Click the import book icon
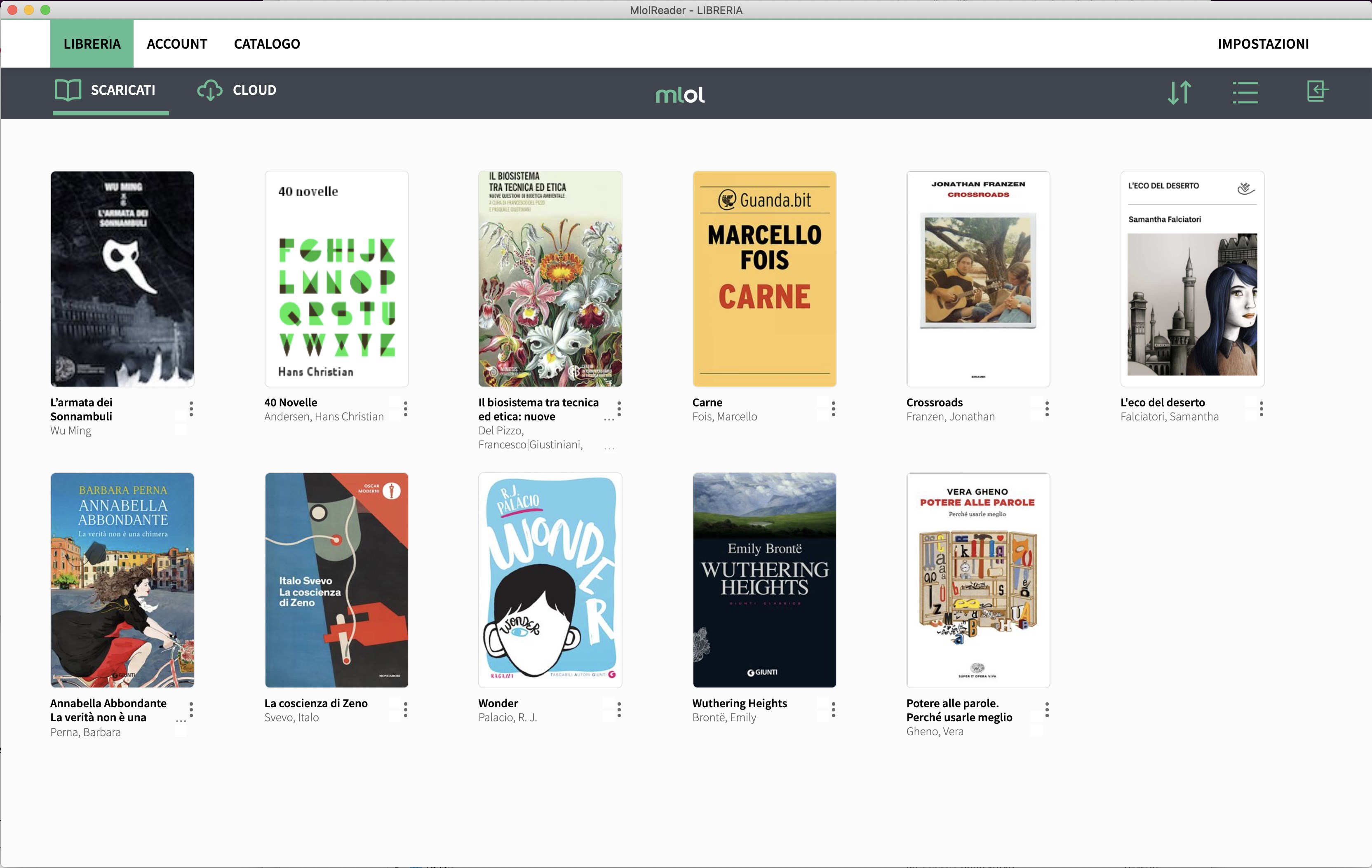The image size is (1372, 868). pos(1317,91)
